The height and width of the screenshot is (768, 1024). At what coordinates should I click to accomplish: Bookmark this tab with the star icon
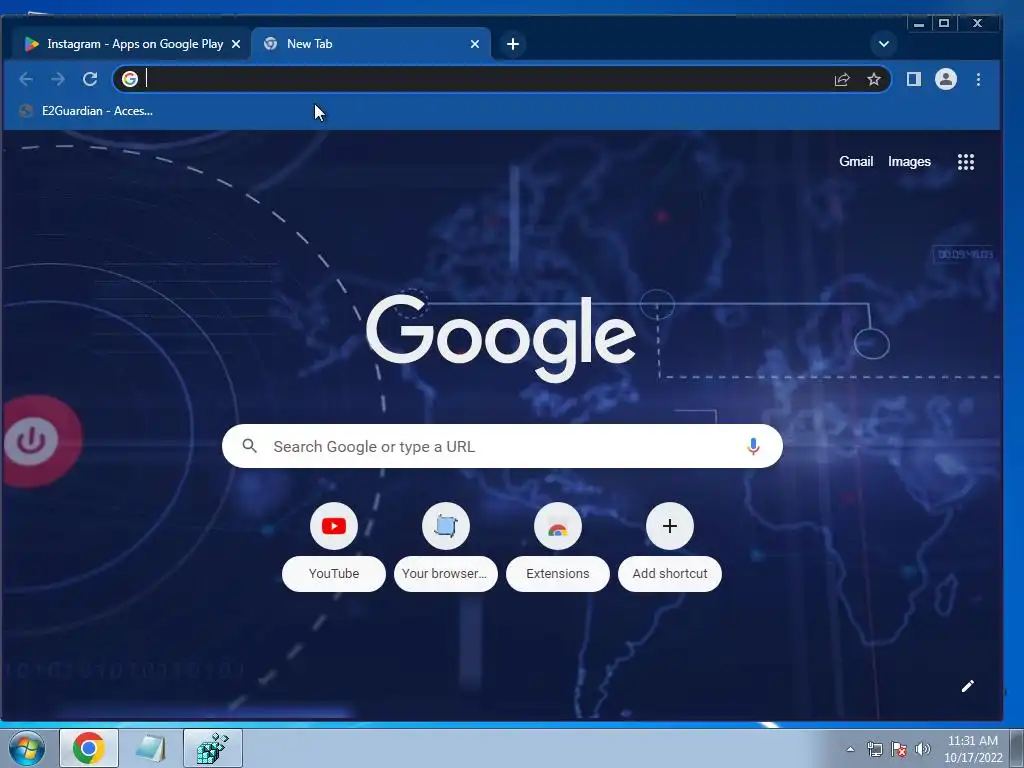874,80
